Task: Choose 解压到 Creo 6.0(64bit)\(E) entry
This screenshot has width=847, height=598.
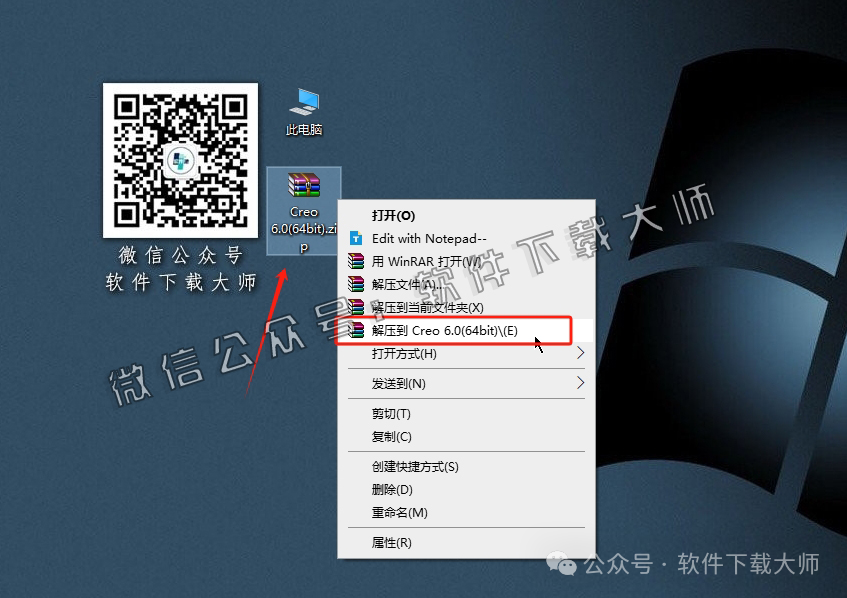Action: click(466, 331)
